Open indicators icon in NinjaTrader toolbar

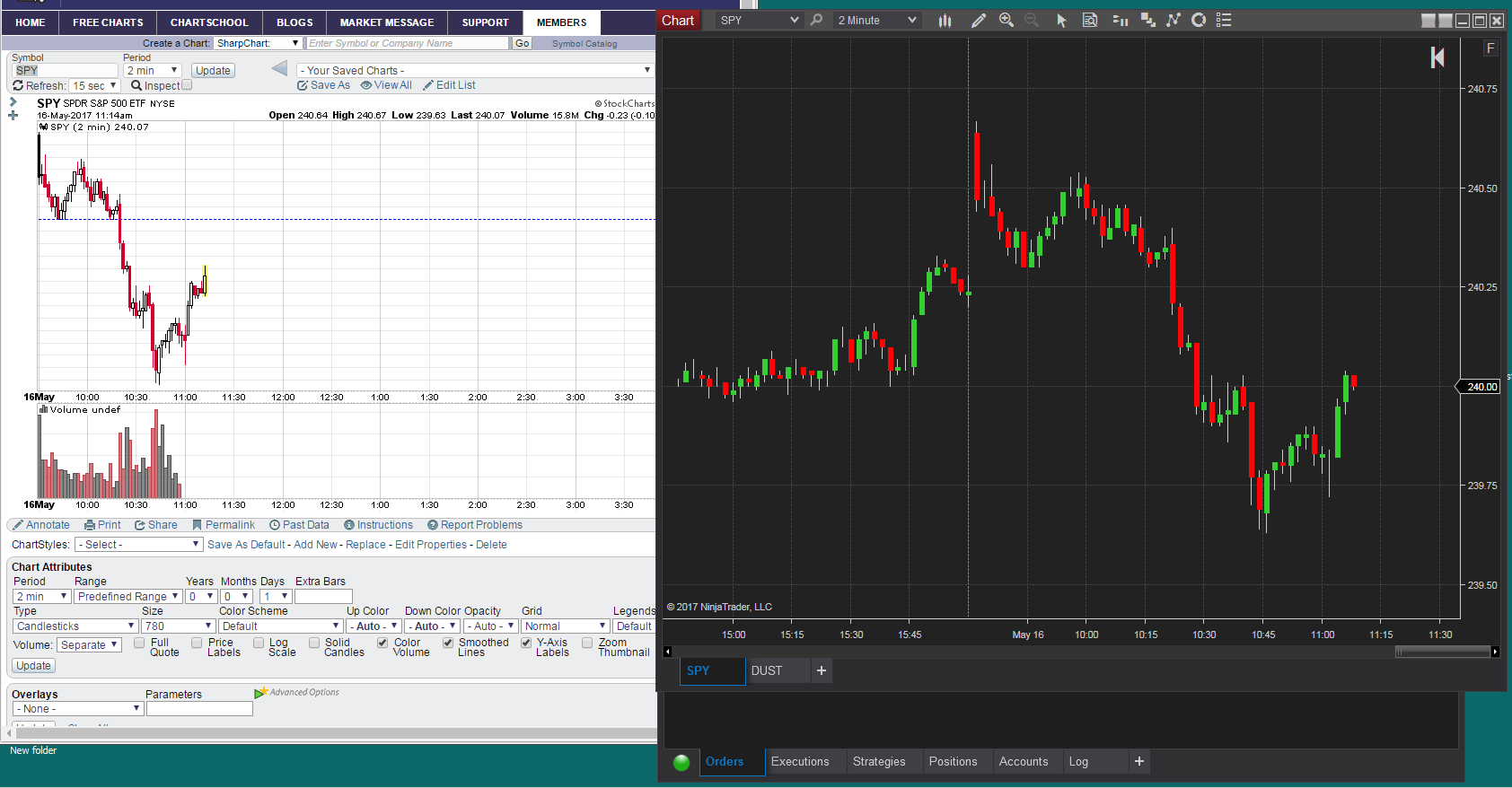pos(1147,20)
